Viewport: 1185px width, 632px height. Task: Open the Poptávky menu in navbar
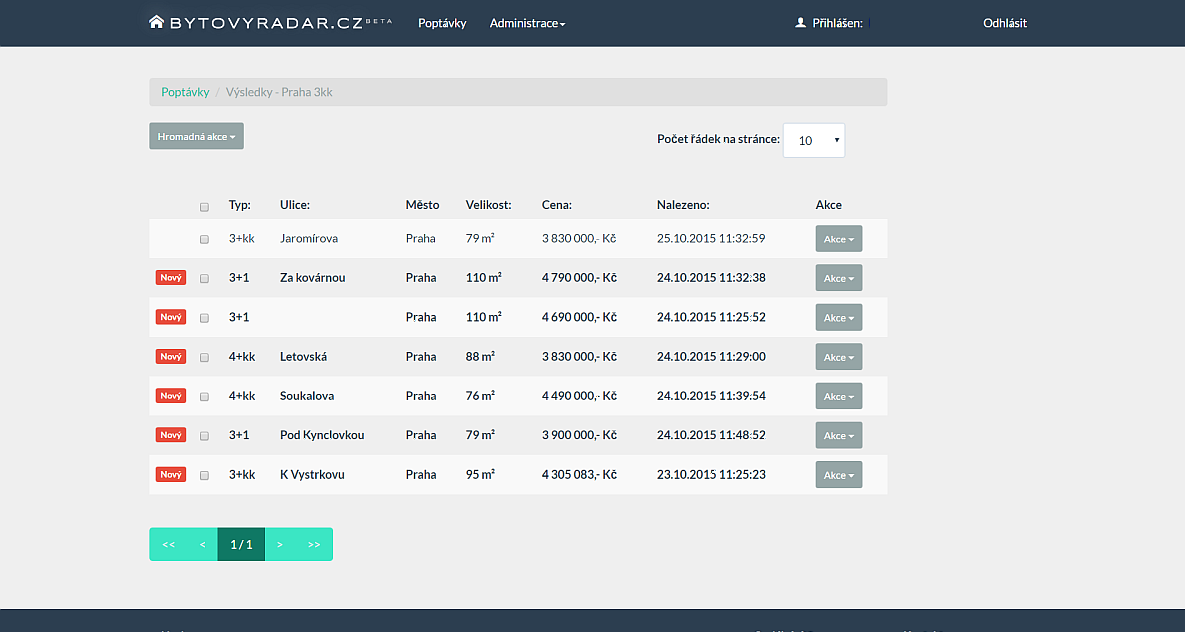click(x=442, y=23)
